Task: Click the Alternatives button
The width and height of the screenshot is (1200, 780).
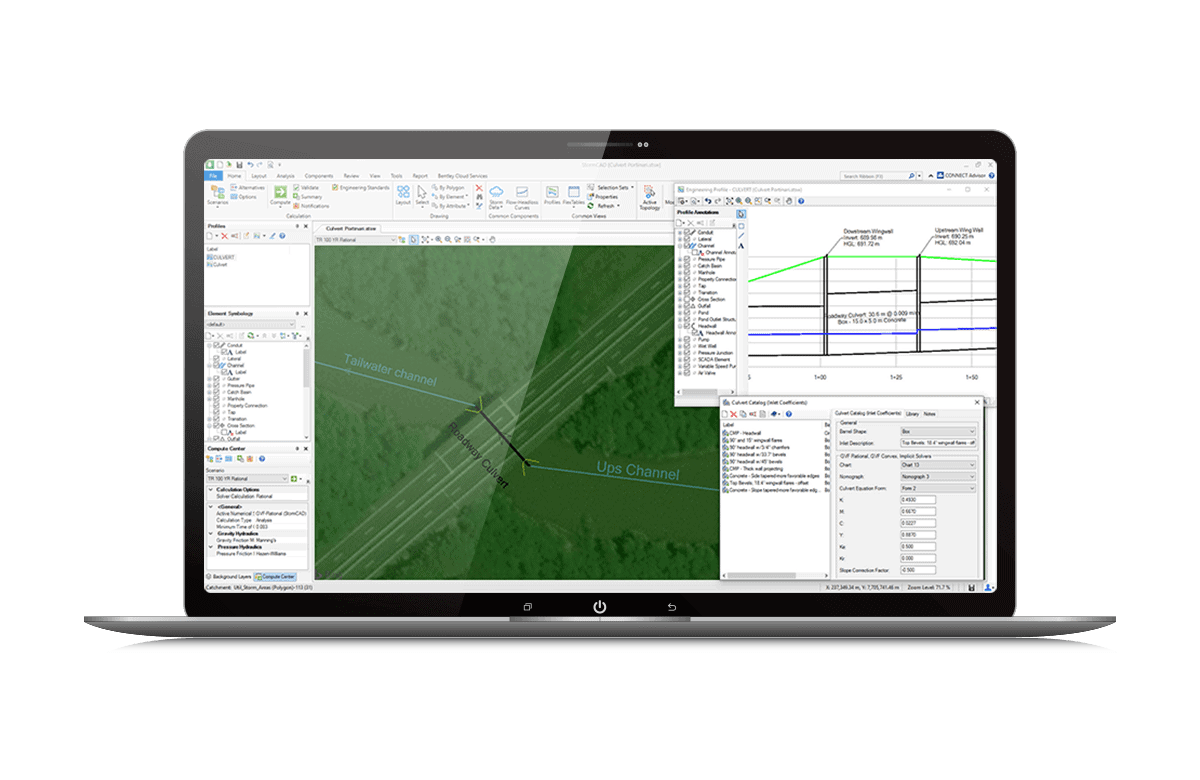Action: point(249,187)
